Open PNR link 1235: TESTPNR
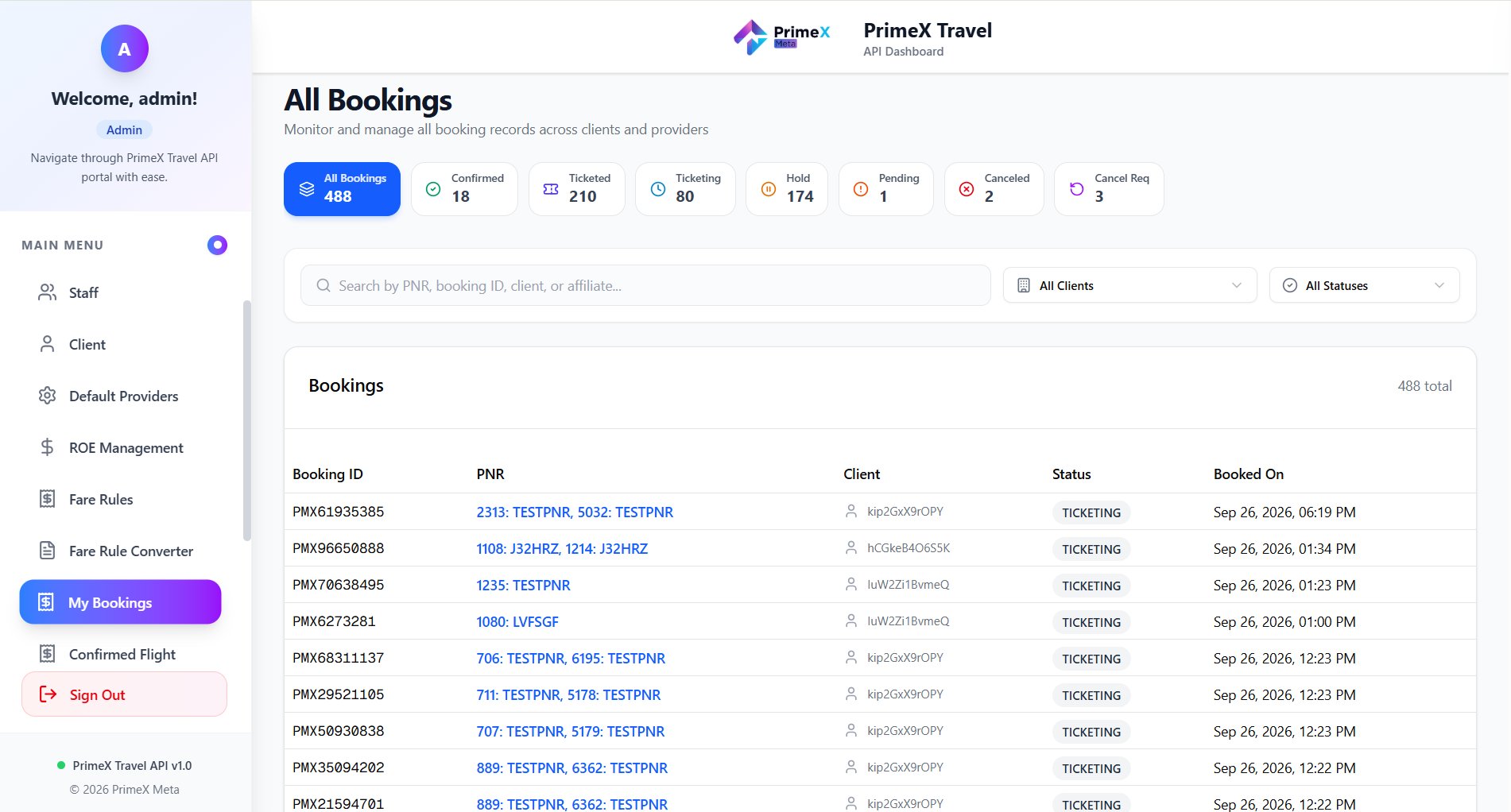Image resolution: width=1511 pixels, height=812 pixels. click(x=523, y=586)
